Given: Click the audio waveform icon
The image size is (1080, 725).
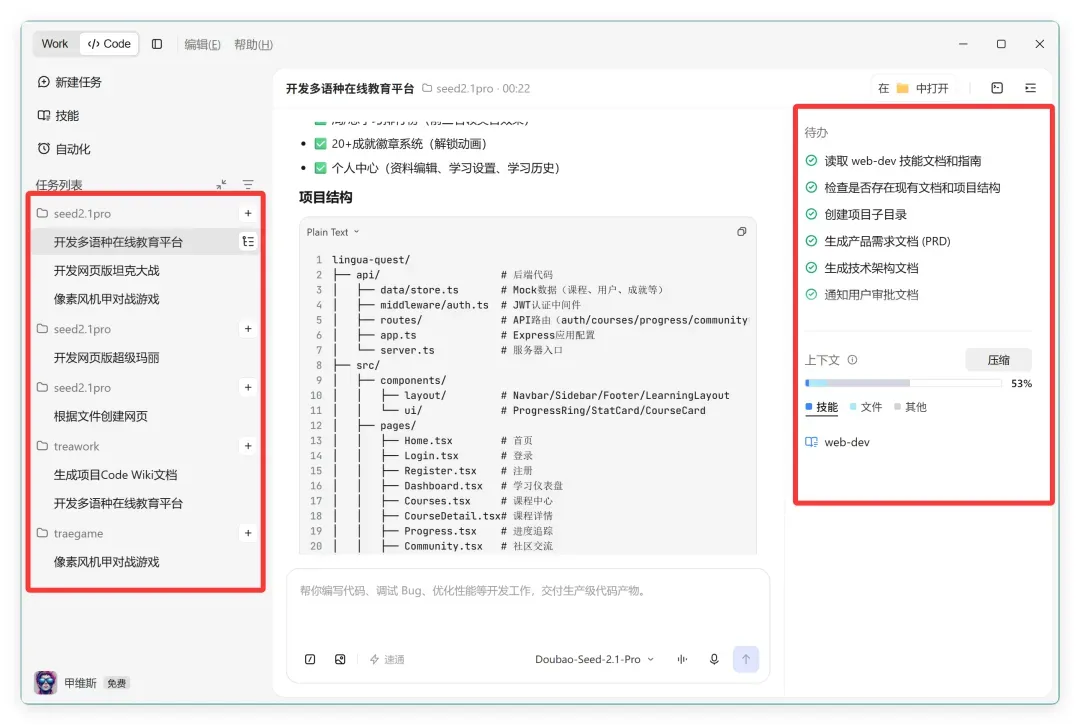Looking at the screenshot, I should (x=683, y=659).
